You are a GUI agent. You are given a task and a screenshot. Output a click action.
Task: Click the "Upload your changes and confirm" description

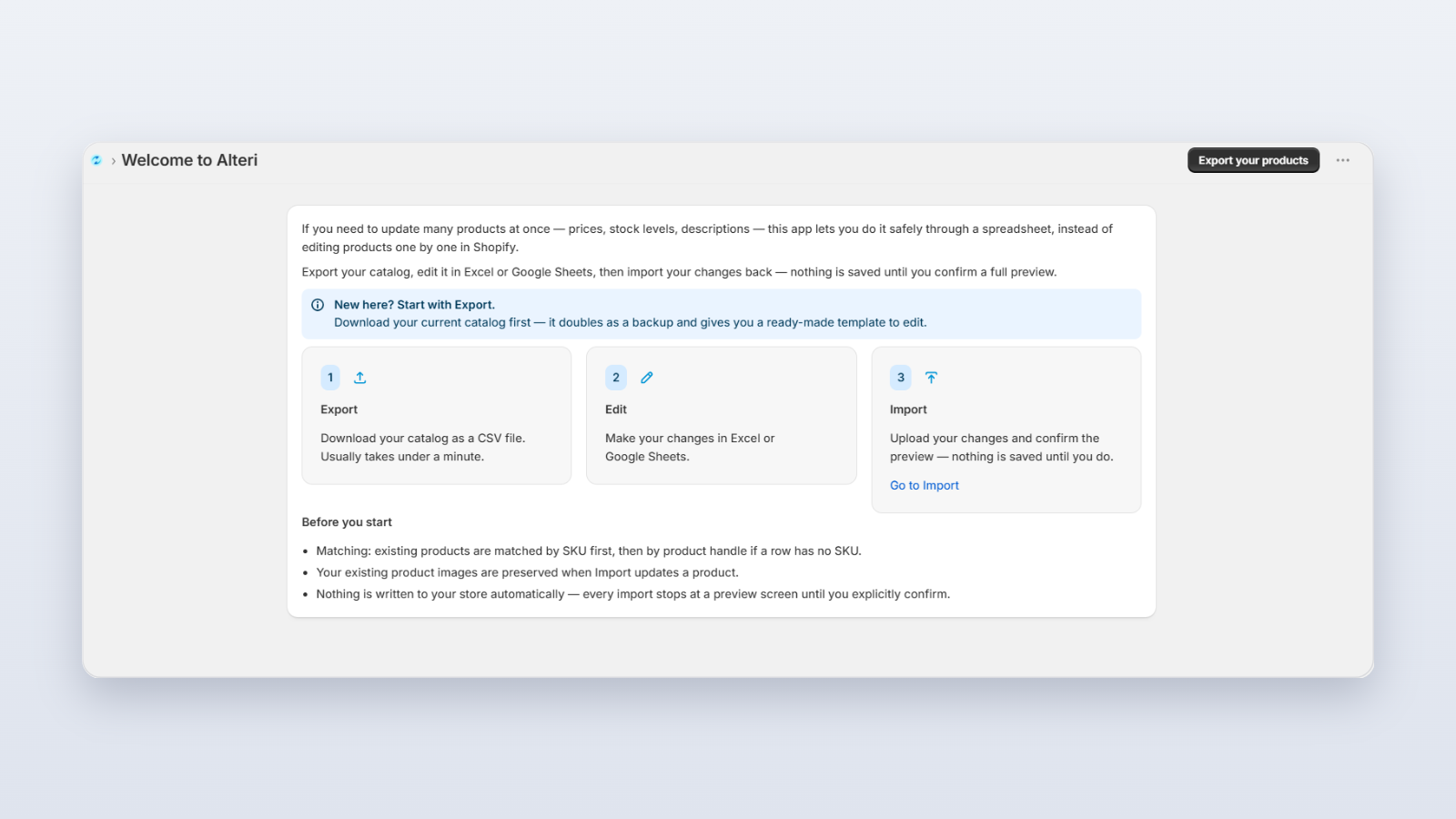pyautogui.click(x=1002, y=448)
